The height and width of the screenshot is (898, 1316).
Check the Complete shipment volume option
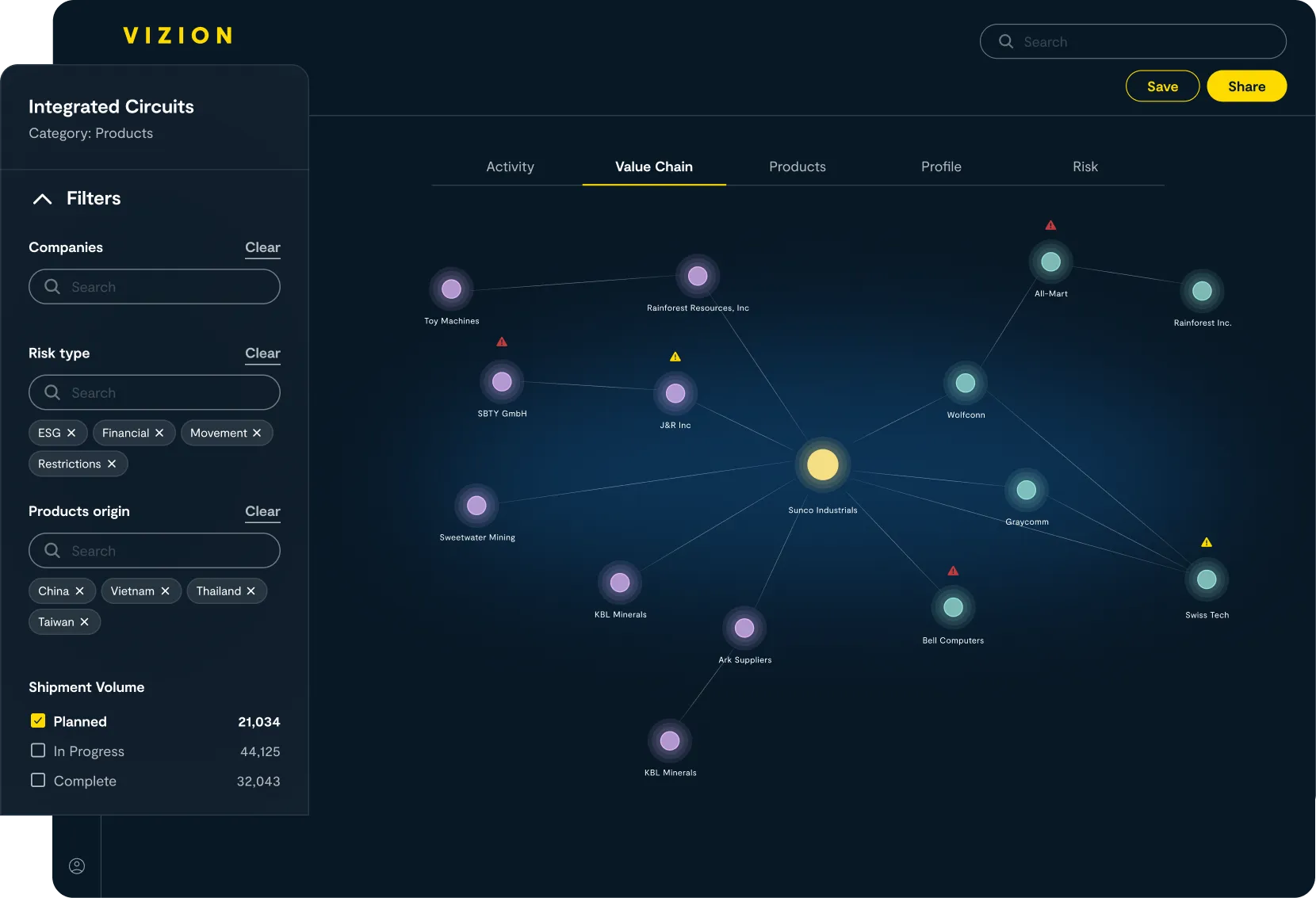tap(37, 780)
